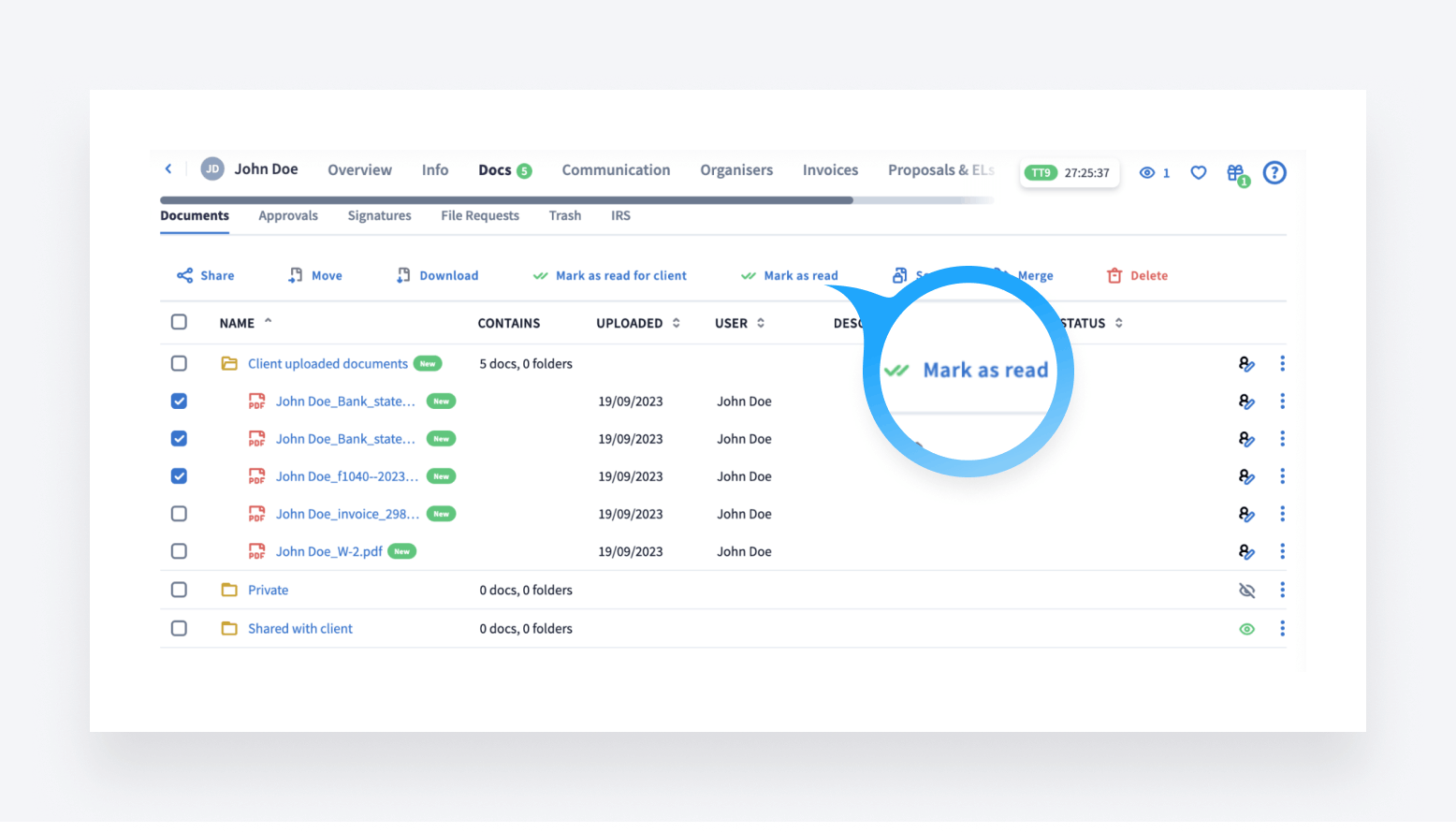The height and width of the screenshot is (833, 1456).
Task: Click the Download icon in toolbar
Action: tap(403, 275)
